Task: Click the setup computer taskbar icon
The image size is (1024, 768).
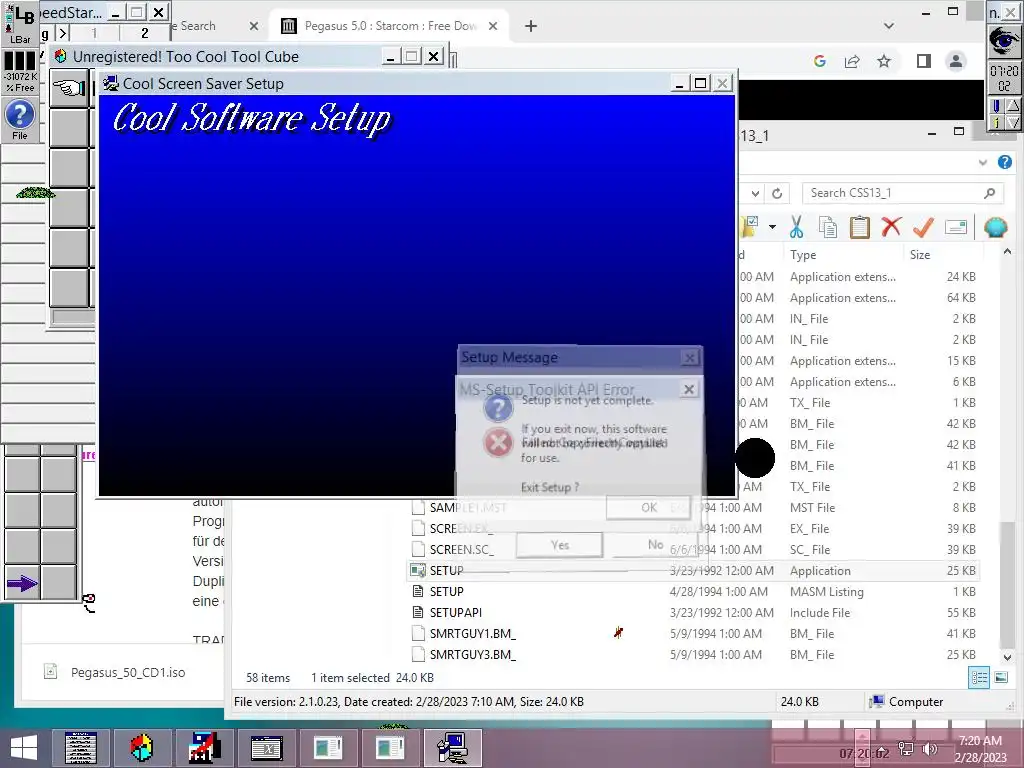Action: 453,748
